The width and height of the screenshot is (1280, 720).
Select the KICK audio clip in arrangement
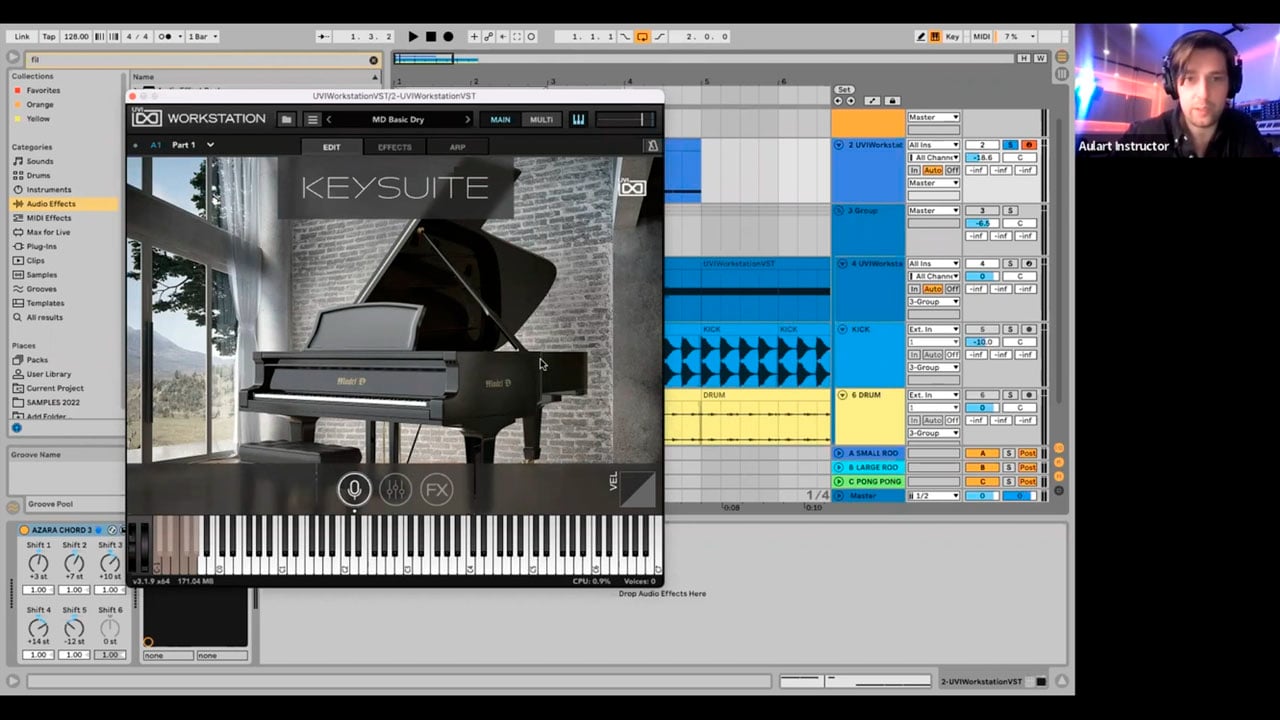click(x=747, y=355)
